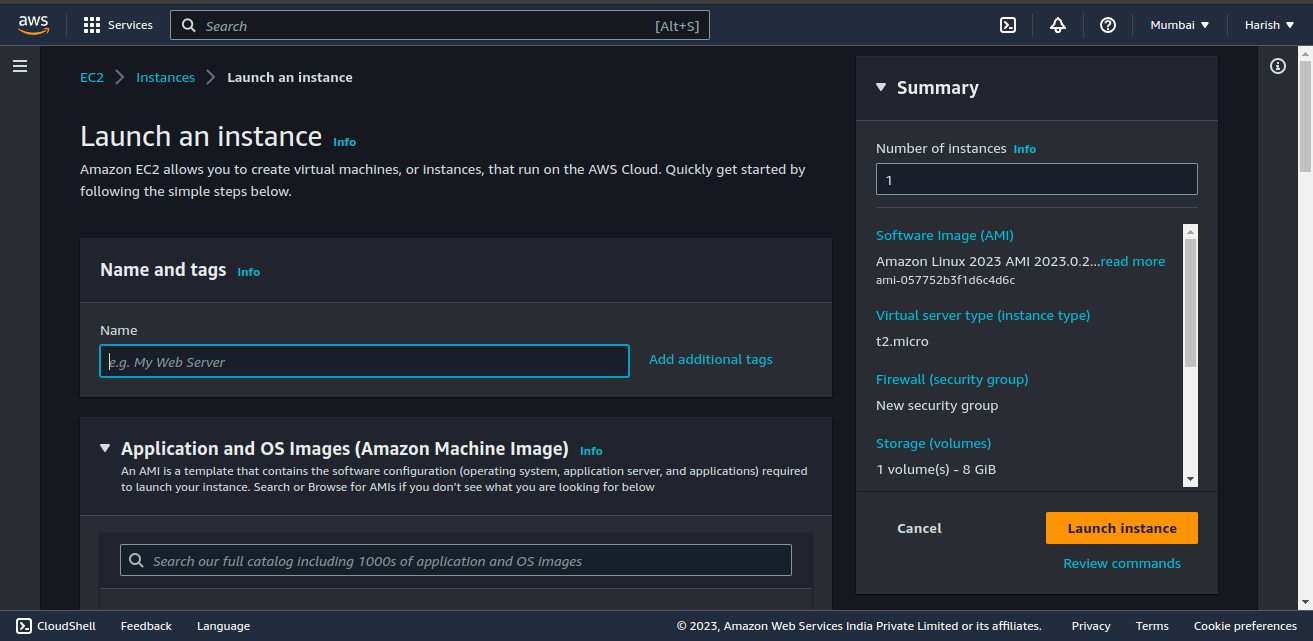Open the notifications bell

tap(1058, 25)
